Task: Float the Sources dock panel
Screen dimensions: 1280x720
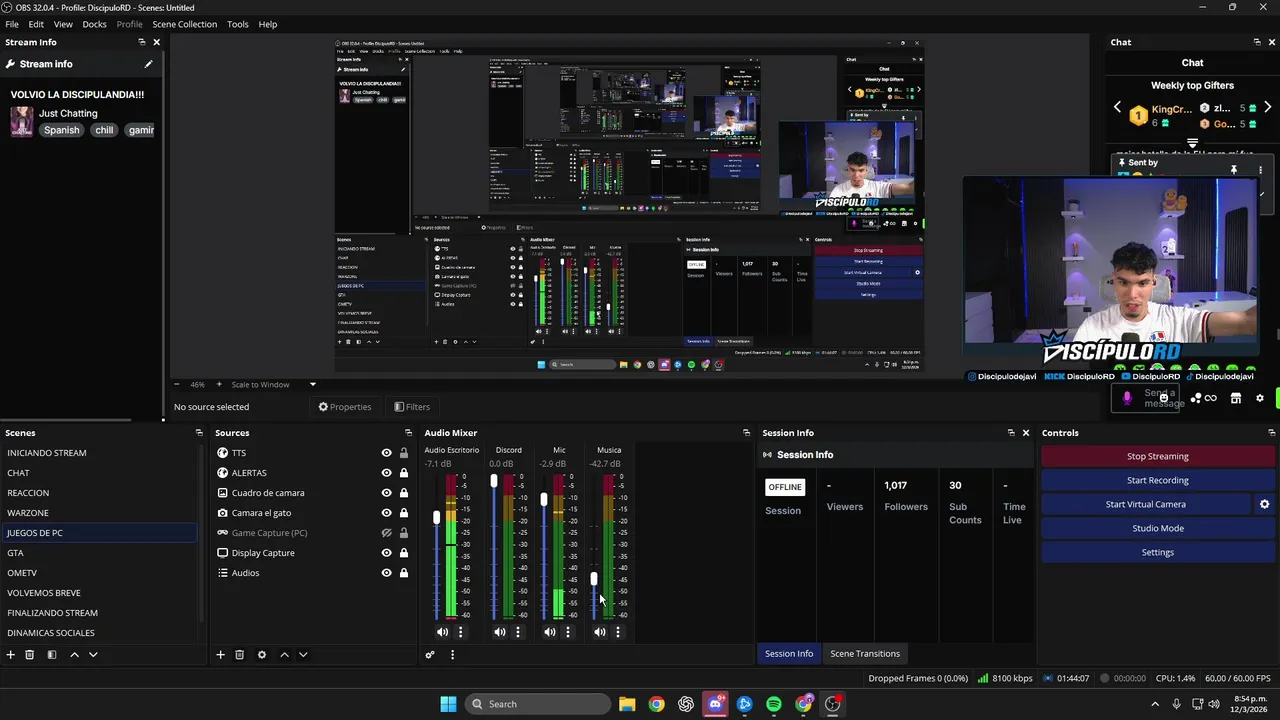Action: coord(408,433)
